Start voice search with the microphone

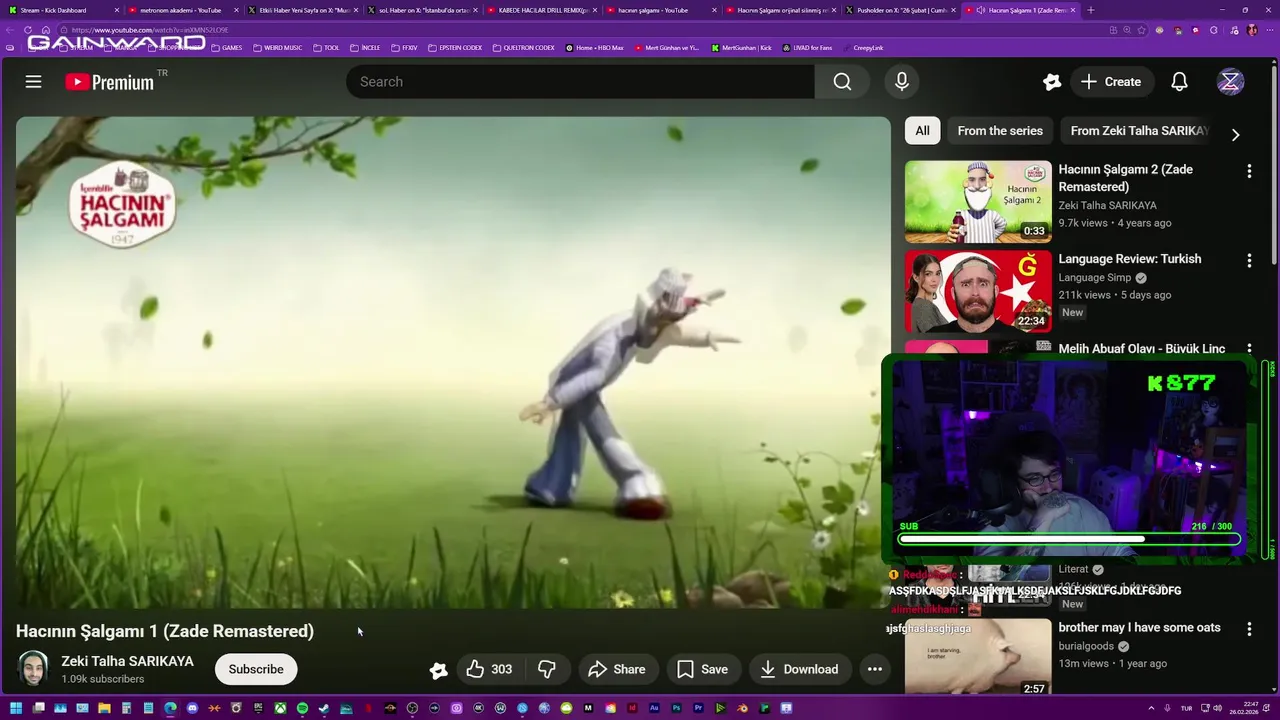point(902,82)
